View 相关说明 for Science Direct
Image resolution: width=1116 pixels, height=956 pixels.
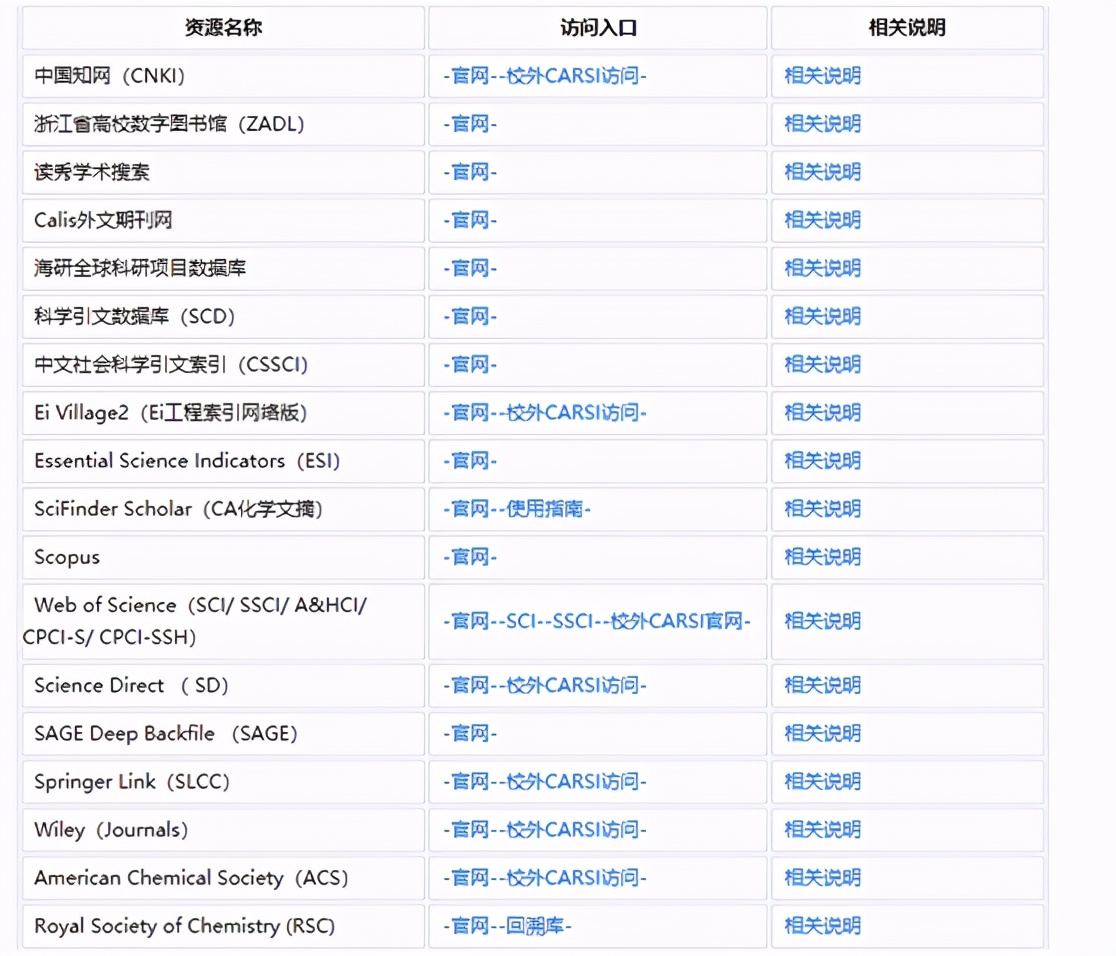823,686
